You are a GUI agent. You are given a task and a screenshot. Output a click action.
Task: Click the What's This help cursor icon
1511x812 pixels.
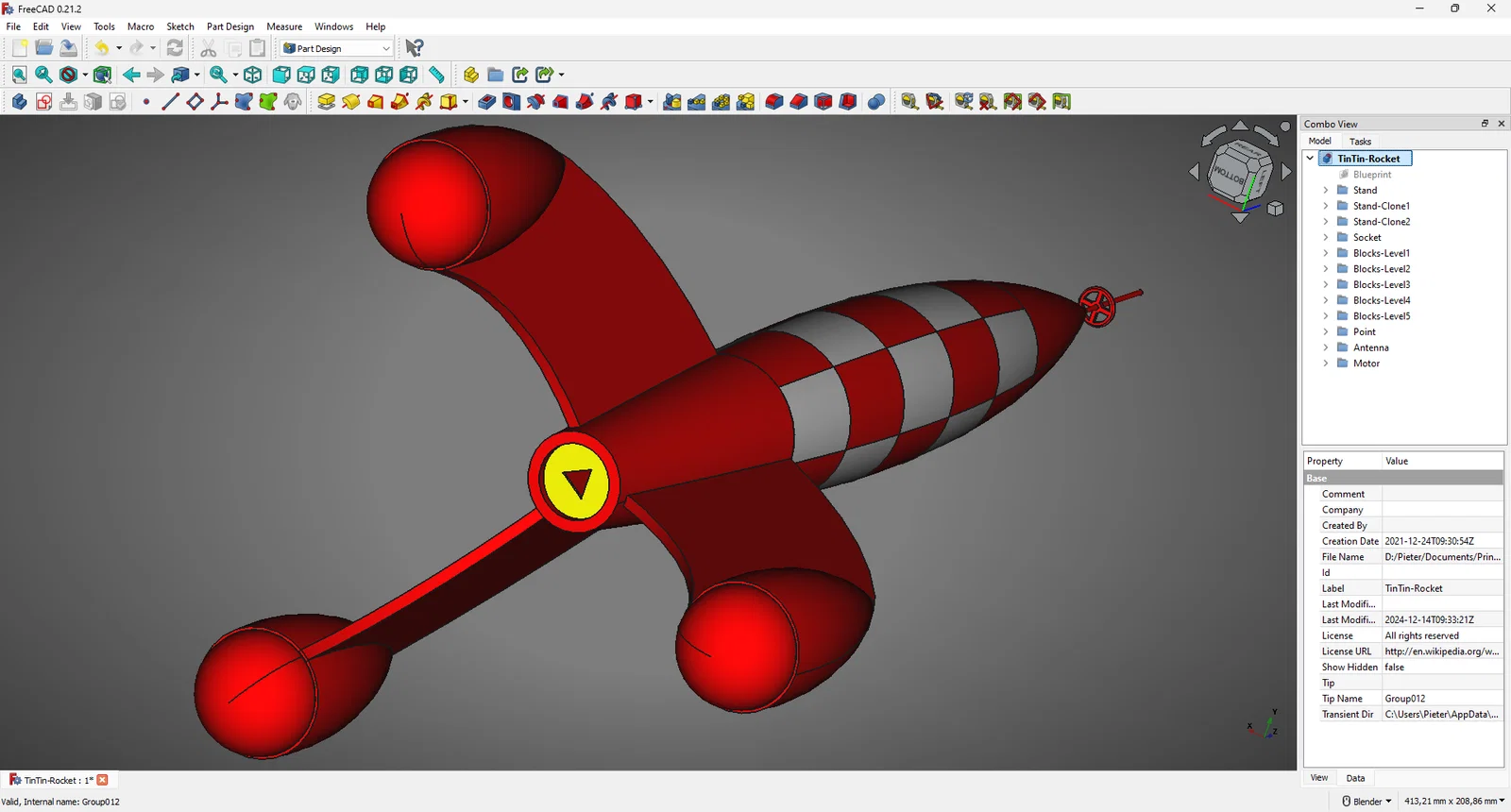[415, 48]
